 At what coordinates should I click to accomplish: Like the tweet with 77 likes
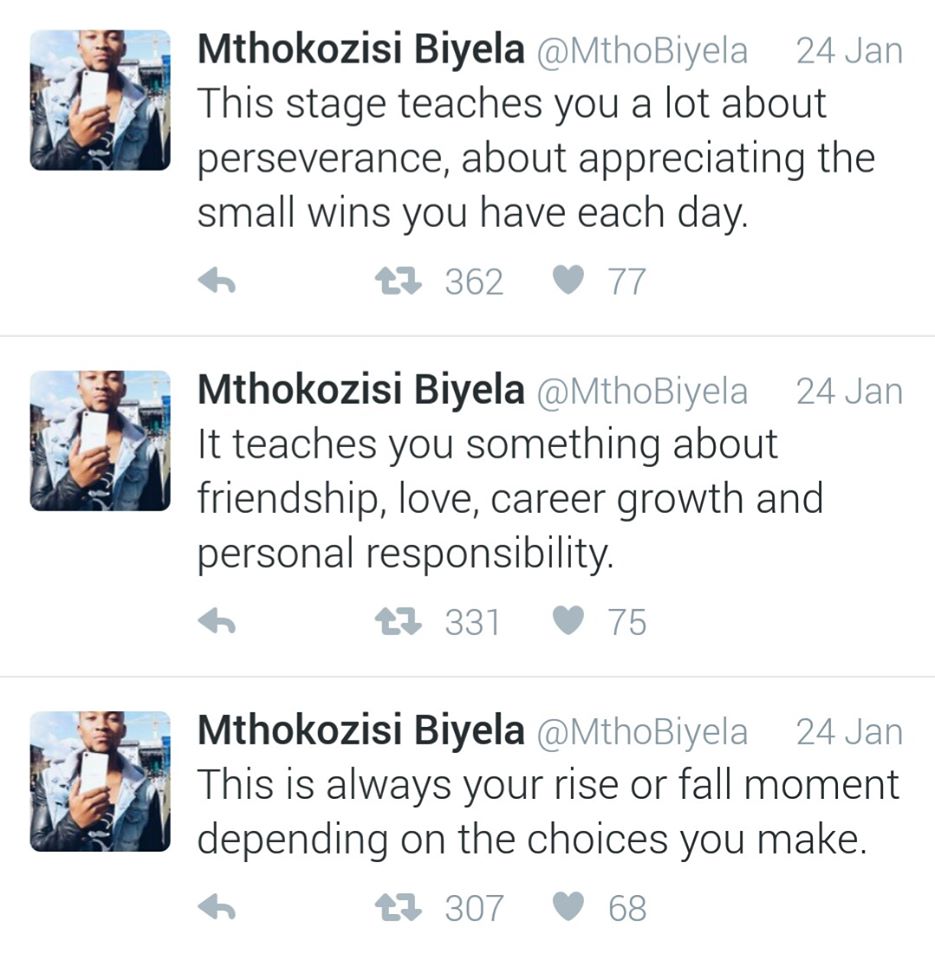(x=568, y=281)
